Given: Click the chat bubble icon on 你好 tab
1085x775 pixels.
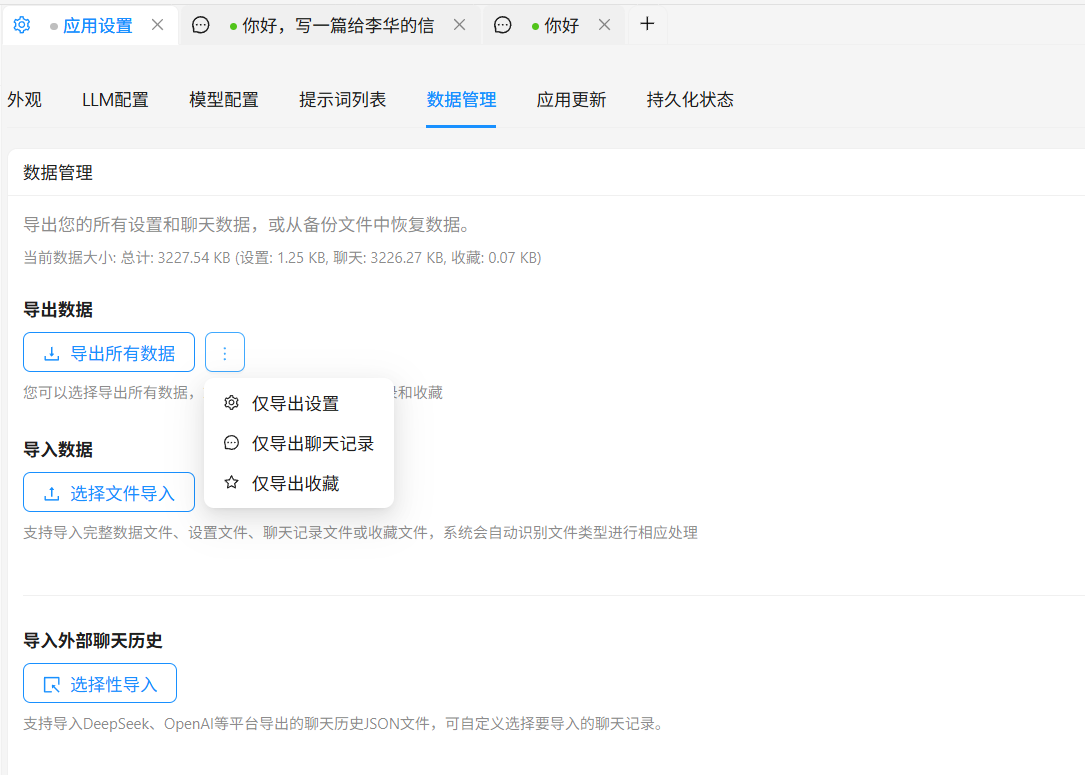Looking at the screenshot, I should 503,25.
